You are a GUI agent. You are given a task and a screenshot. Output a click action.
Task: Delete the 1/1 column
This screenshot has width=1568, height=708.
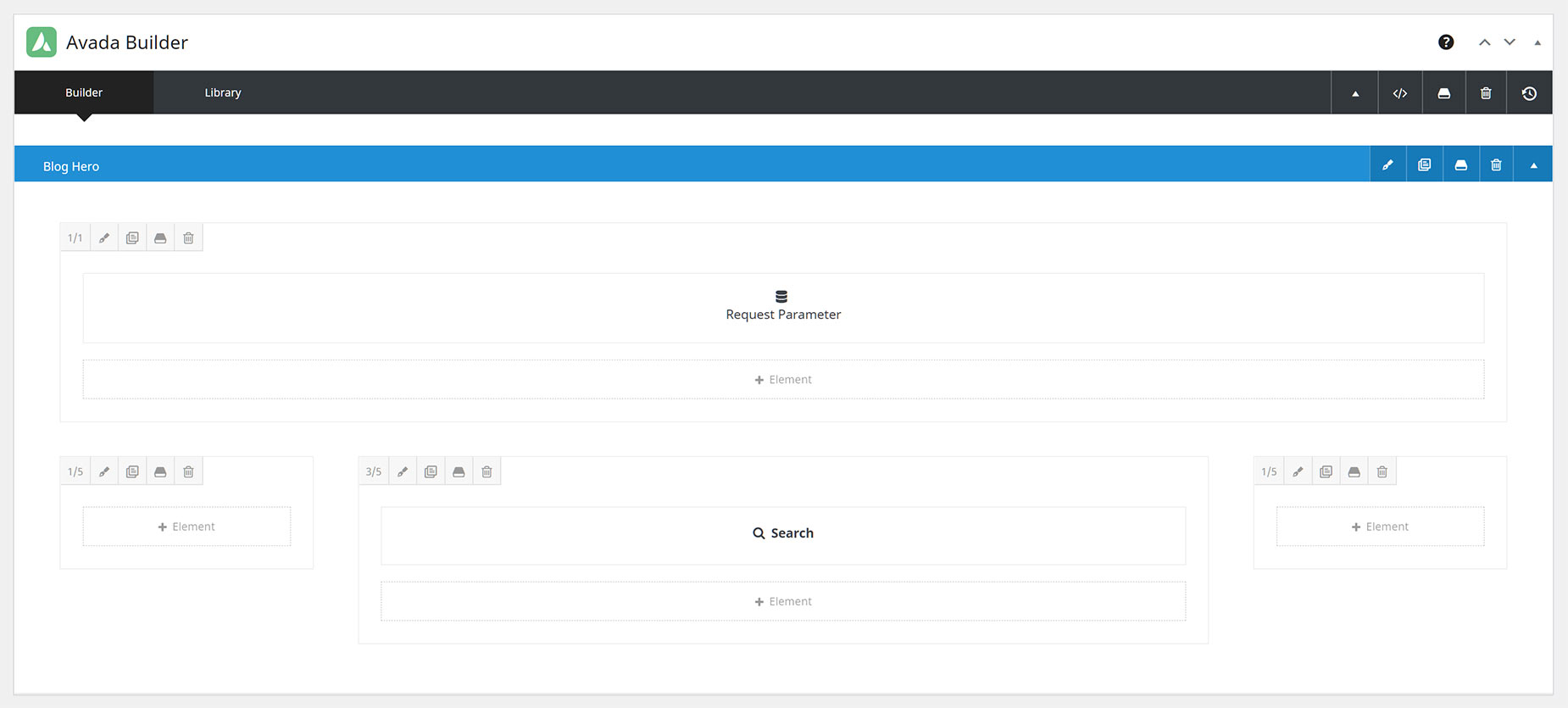[188, 237]
